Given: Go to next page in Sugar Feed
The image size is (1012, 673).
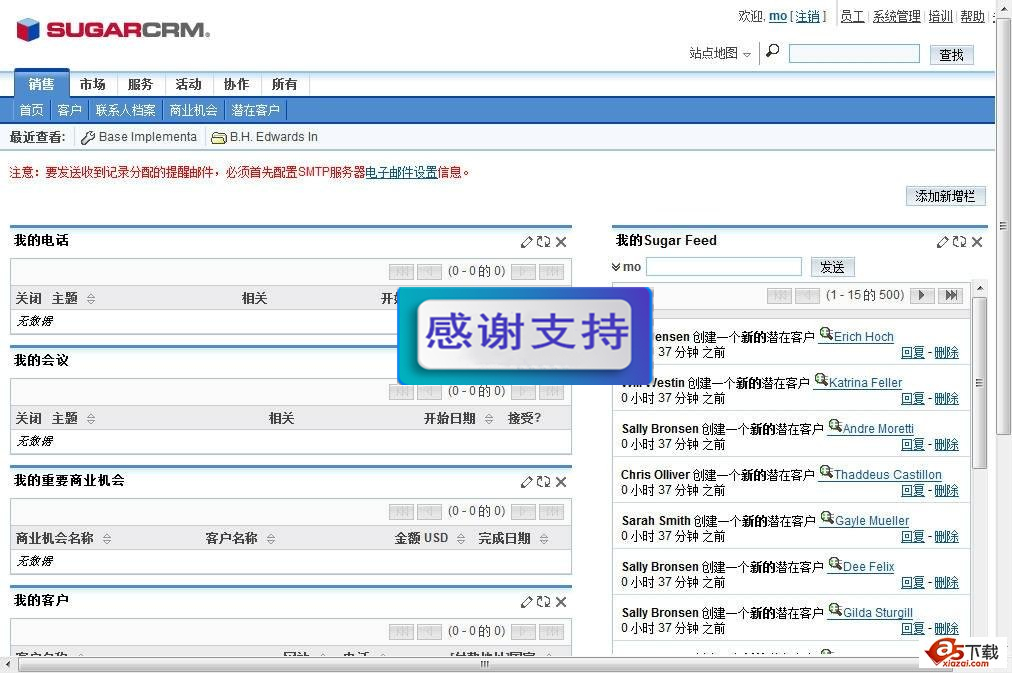Looking at the screenshot, I should tap(922, 296).
